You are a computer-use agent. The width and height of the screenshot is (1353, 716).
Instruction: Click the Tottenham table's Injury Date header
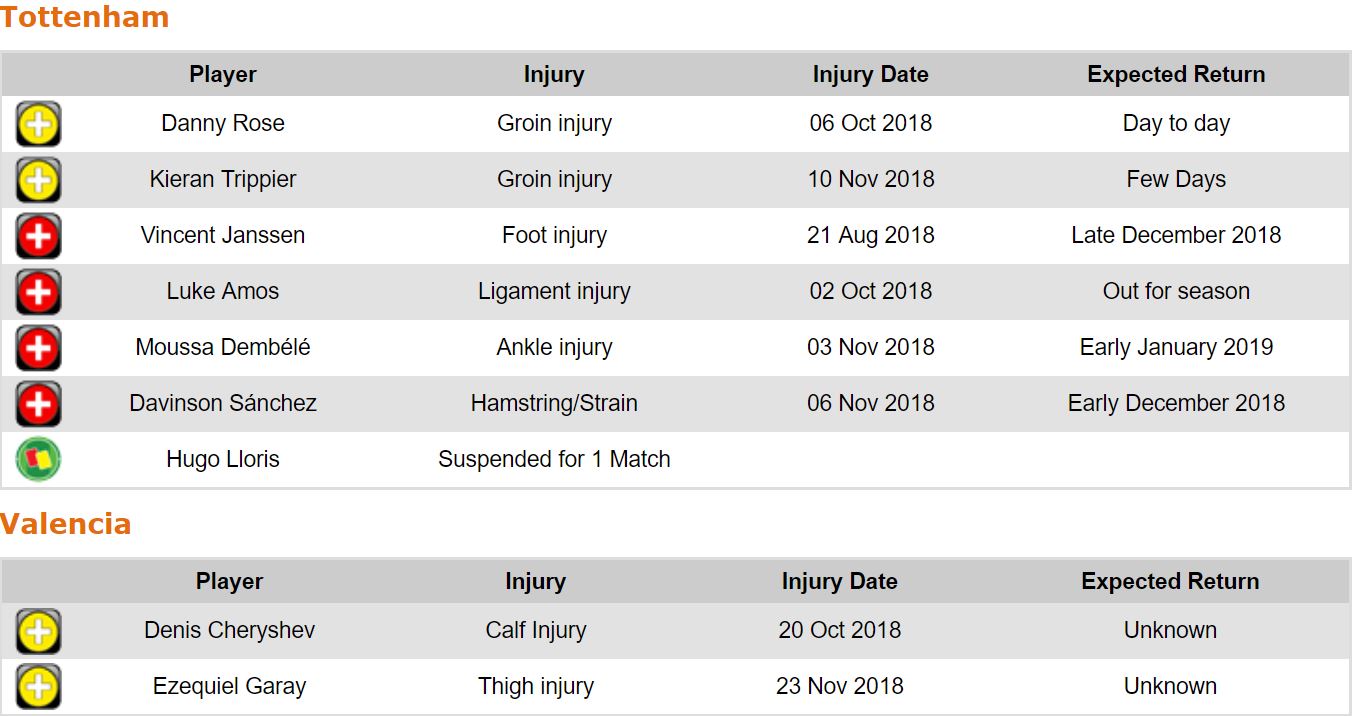870,75
